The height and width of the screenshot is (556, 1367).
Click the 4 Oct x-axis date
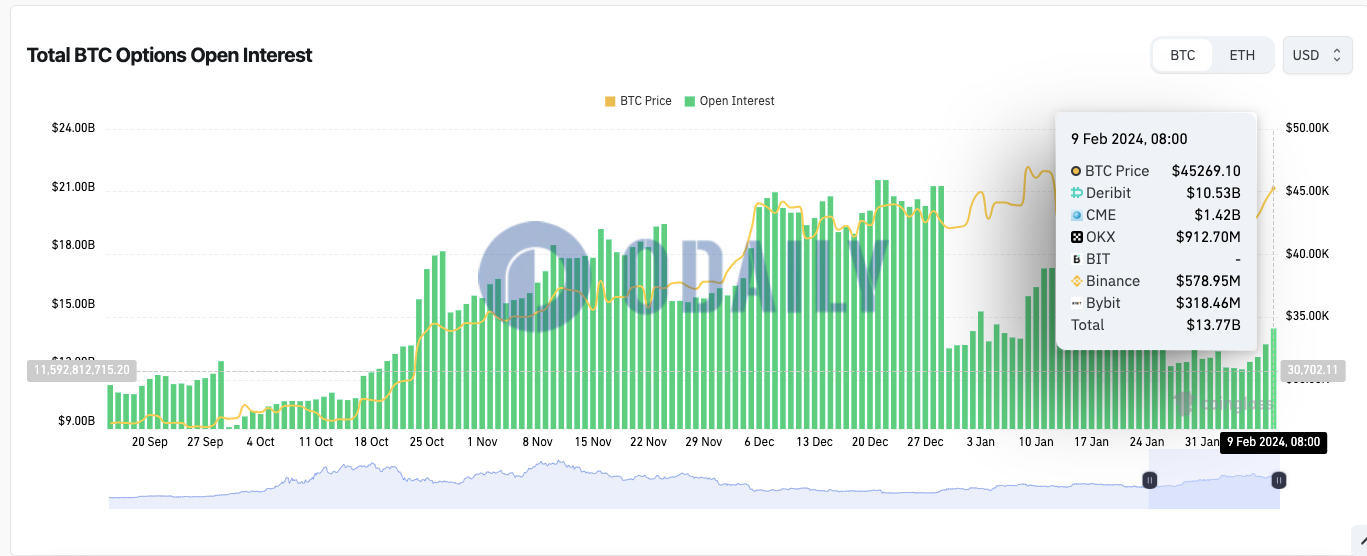coord(260,441)
